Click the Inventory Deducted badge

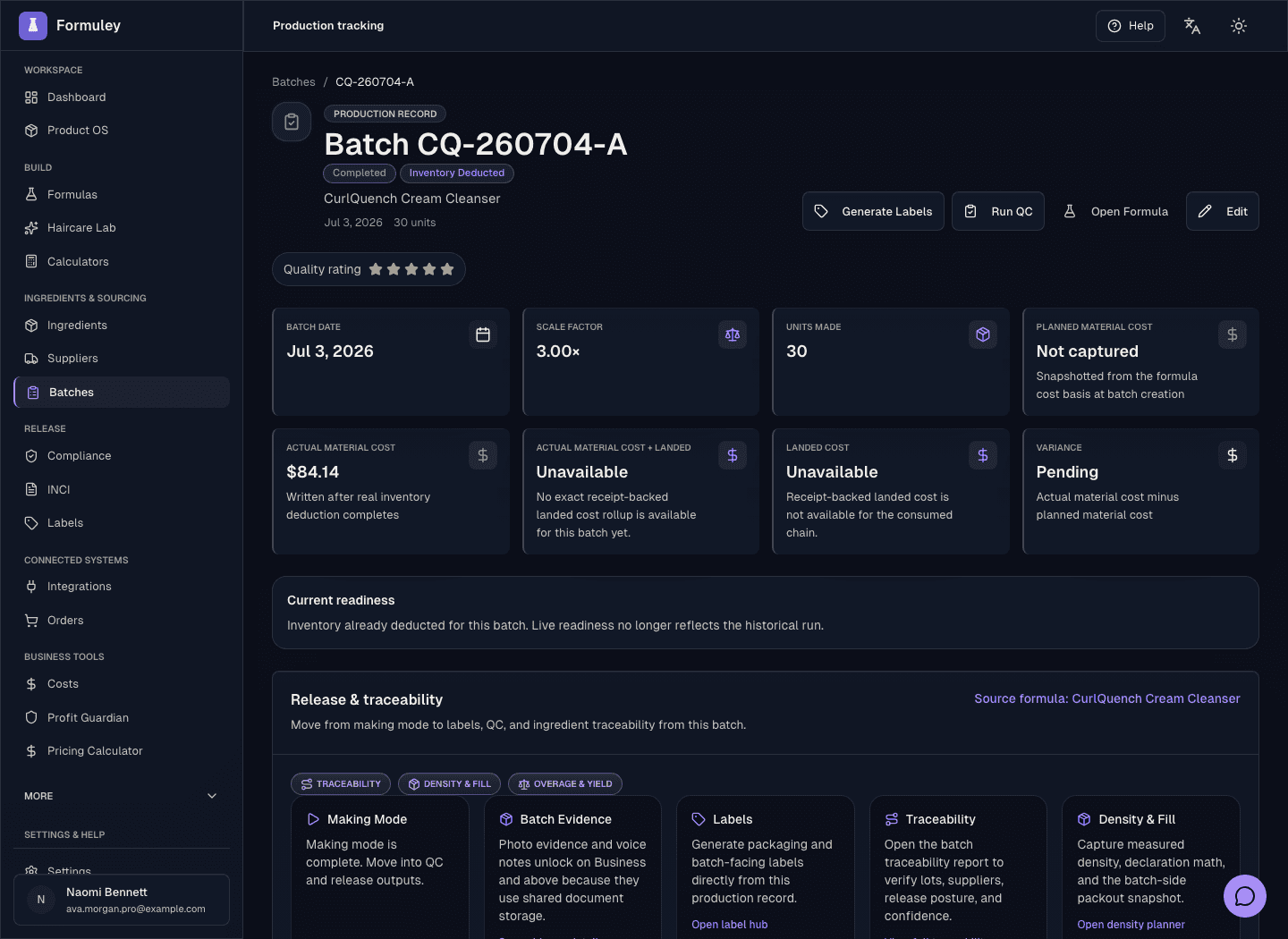[457, 173]
